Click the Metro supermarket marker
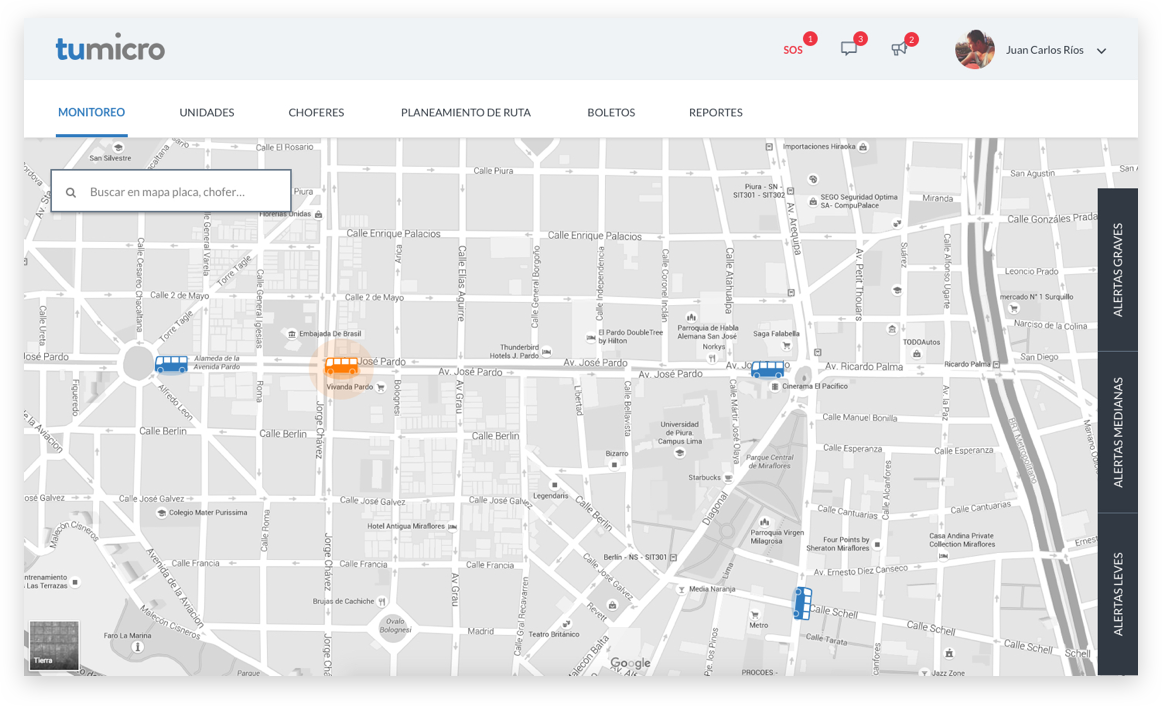 pyautogui.click(x=755, y=615)
